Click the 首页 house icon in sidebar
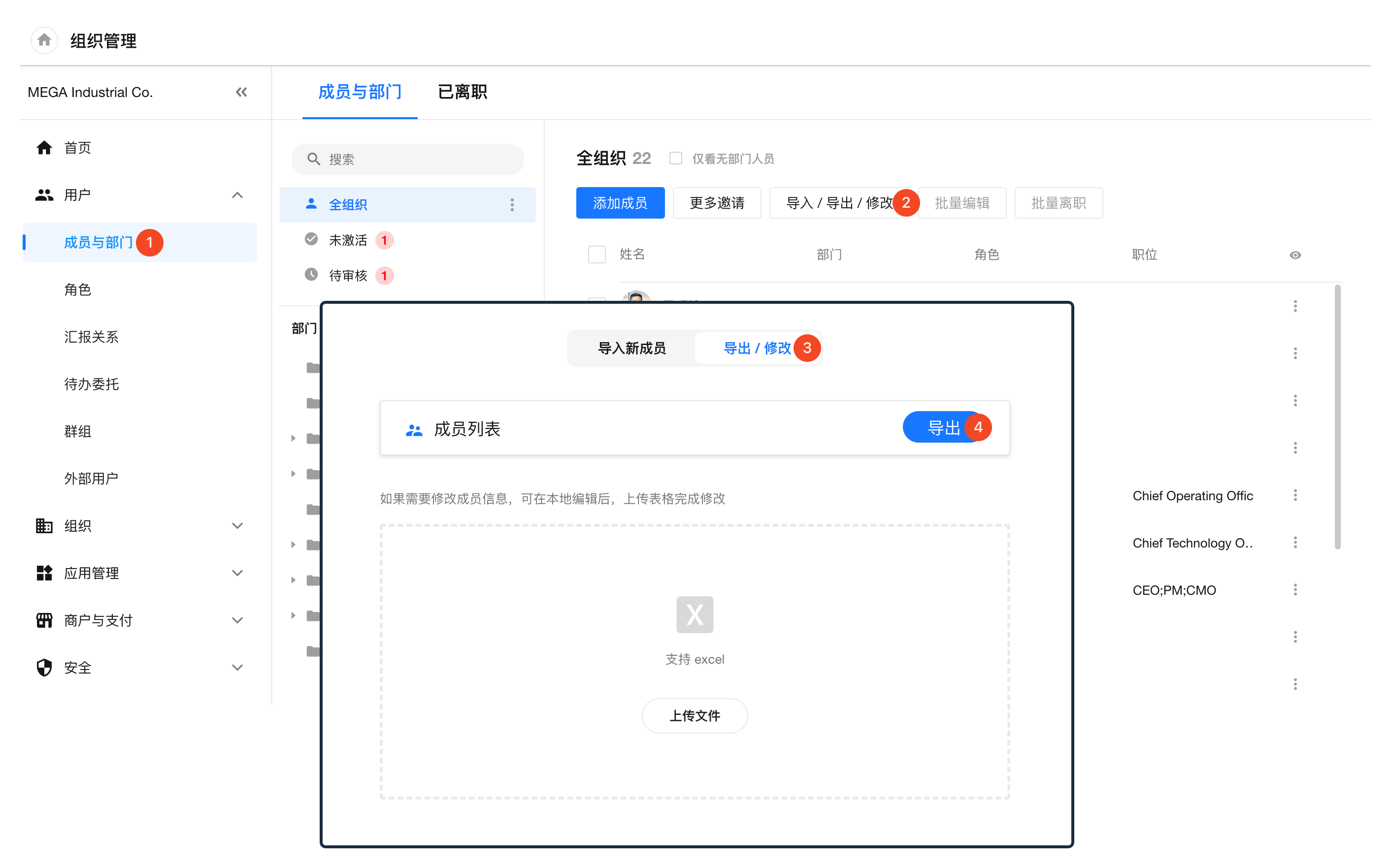Screen dimensions: 1391x868 click(x=44, y=148)
